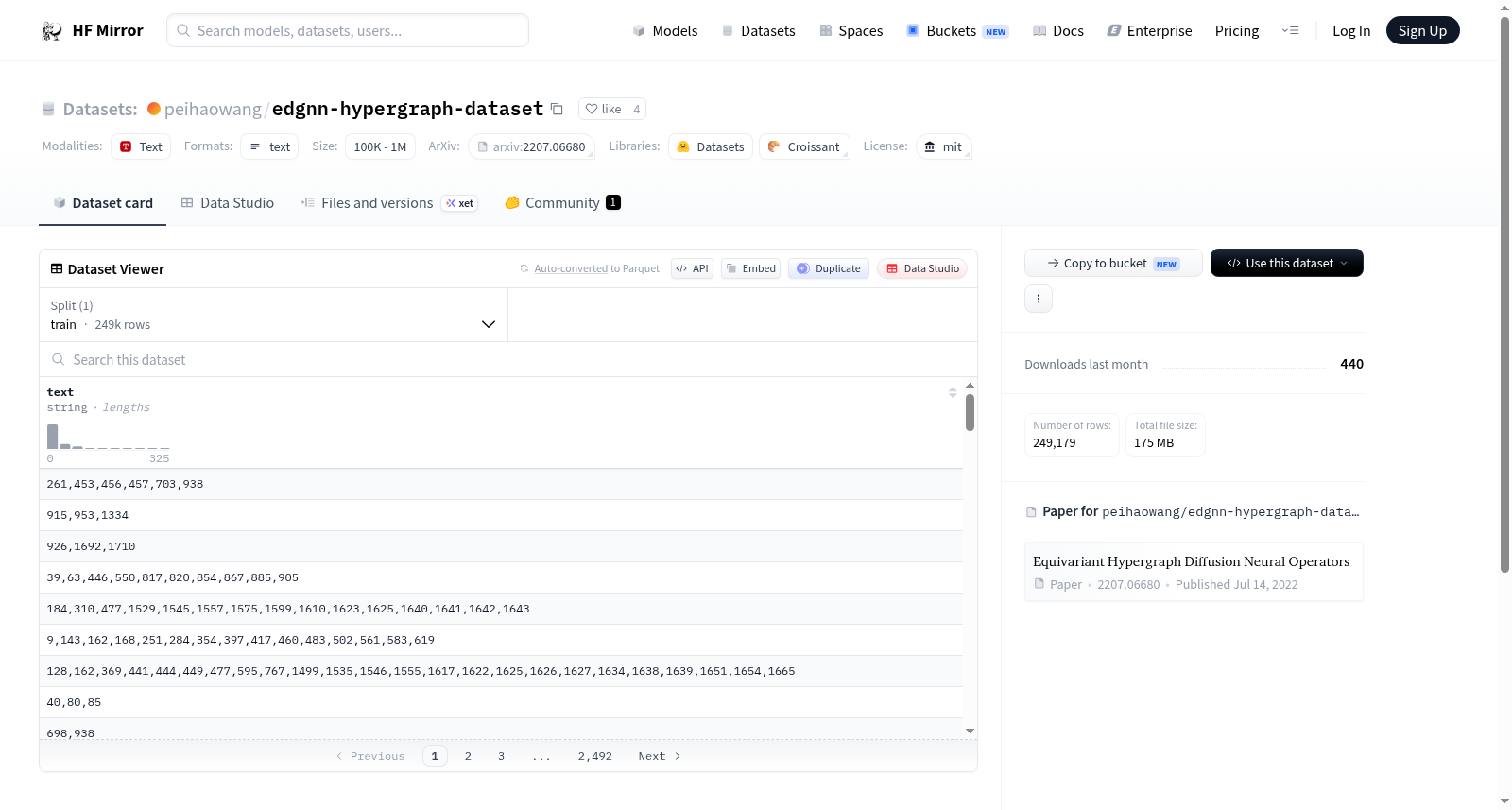1512x810 pixels.
Task: Expand the Split train dropdown
Action: [273, 315]
